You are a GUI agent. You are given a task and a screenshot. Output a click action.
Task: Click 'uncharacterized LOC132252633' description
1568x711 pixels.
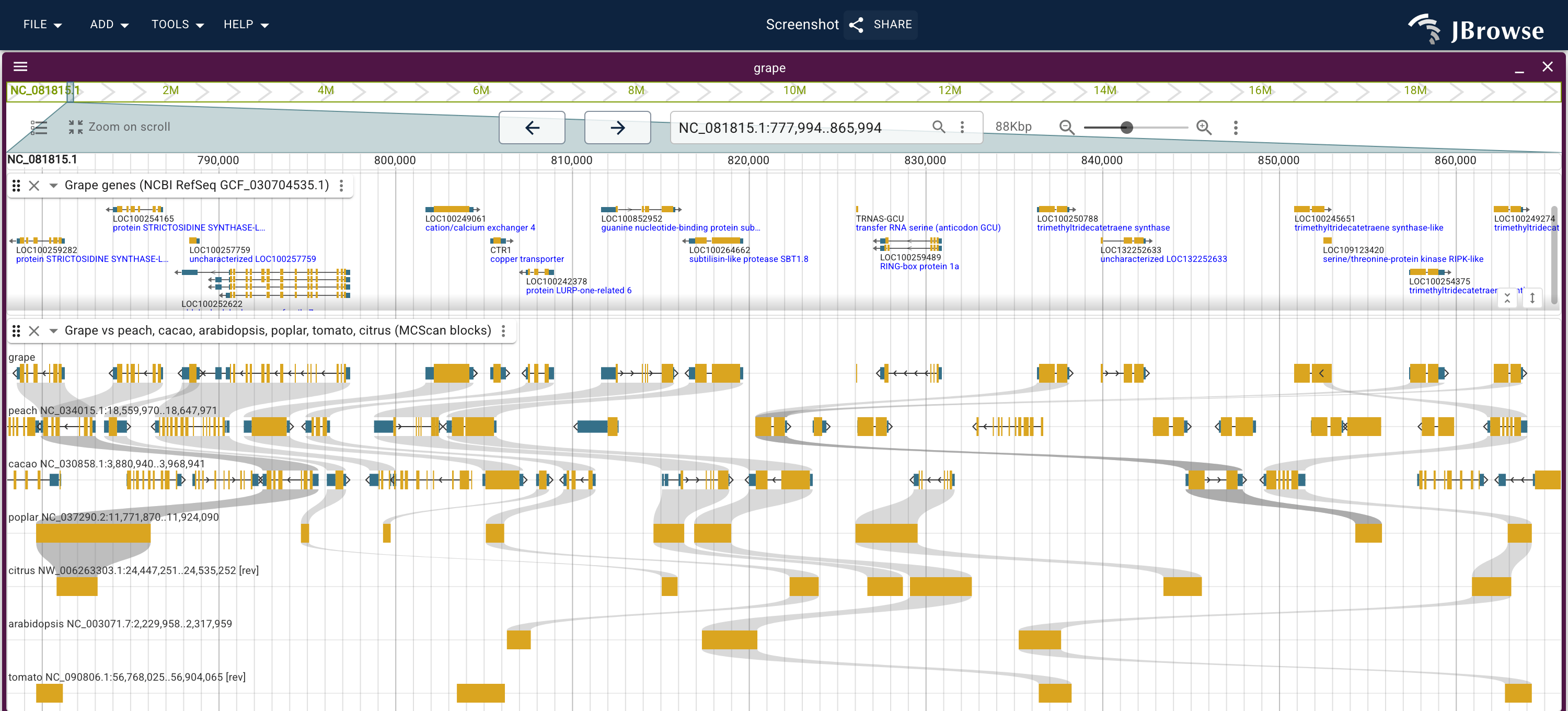point(1164,259)
